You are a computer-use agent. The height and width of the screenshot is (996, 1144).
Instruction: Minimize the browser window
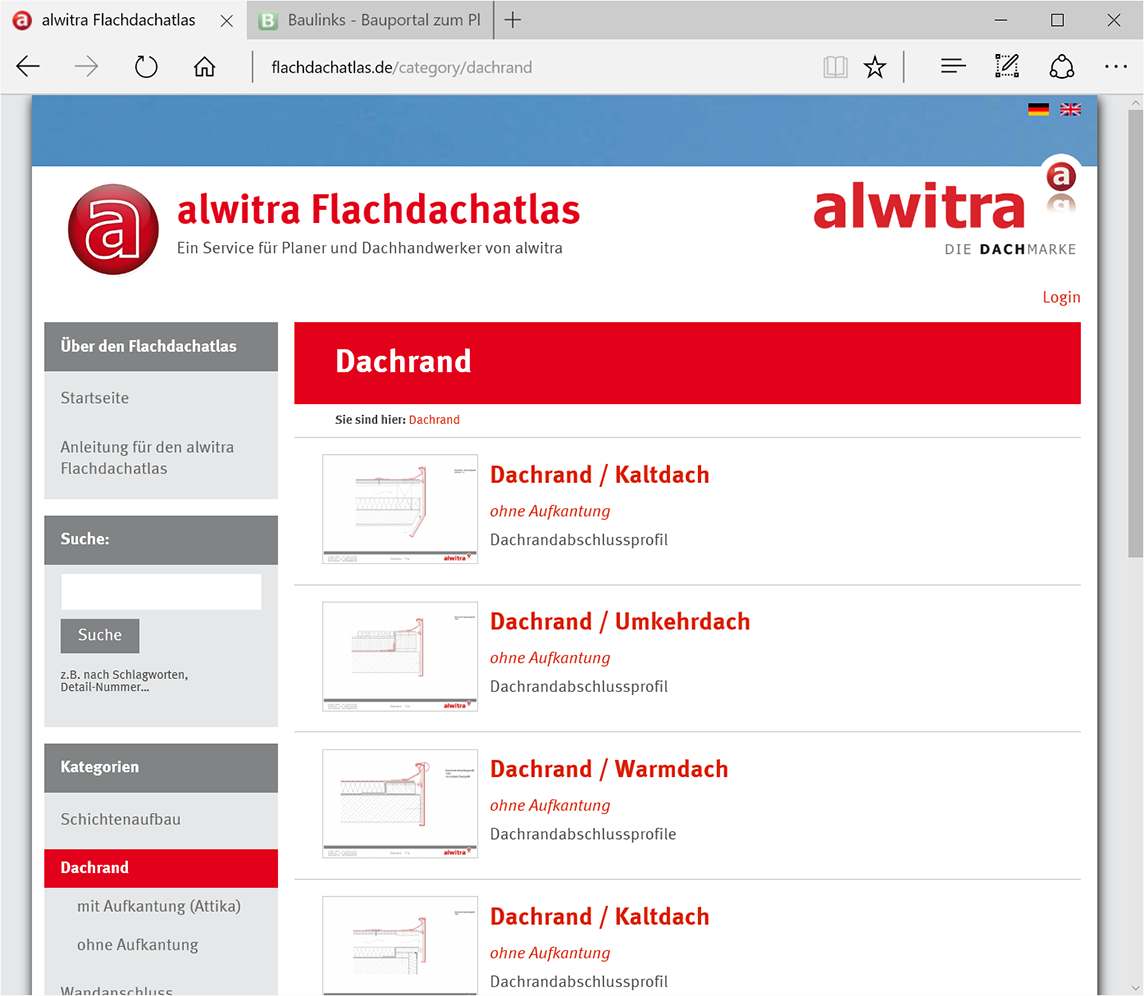pyautogui.click(x=1001, y=20)
